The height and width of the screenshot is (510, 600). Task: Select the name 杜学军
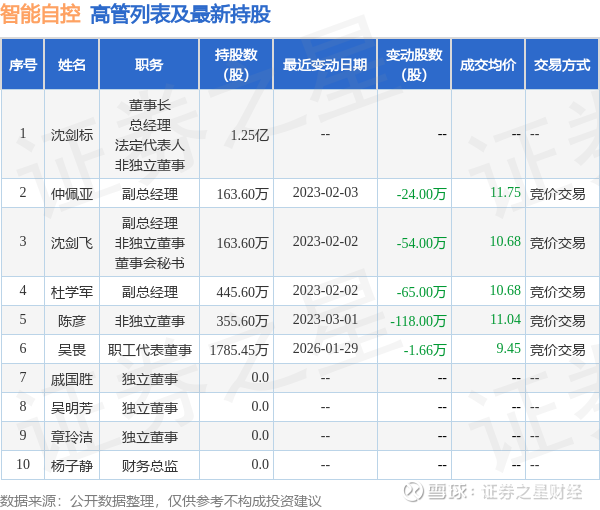72,292
